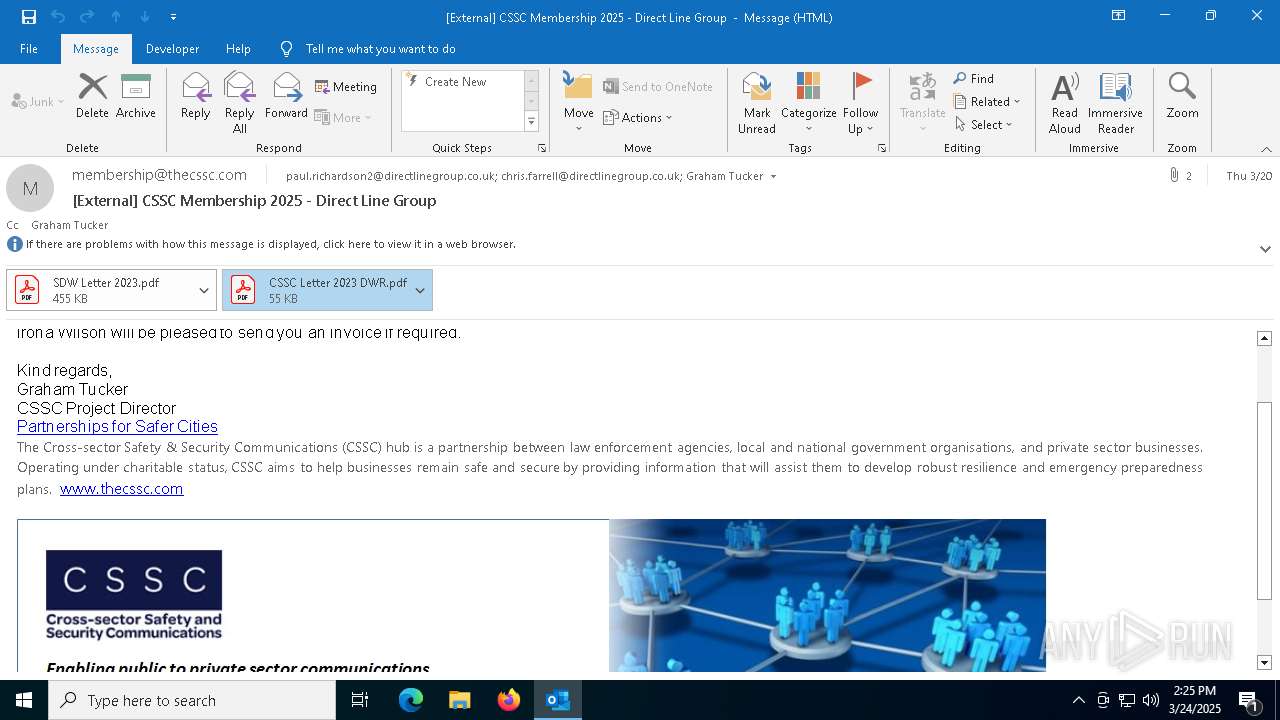This screenshot has height=720, width=1280.
Task: Launch Firefox from the taskbar
Action: coord(509,700)
